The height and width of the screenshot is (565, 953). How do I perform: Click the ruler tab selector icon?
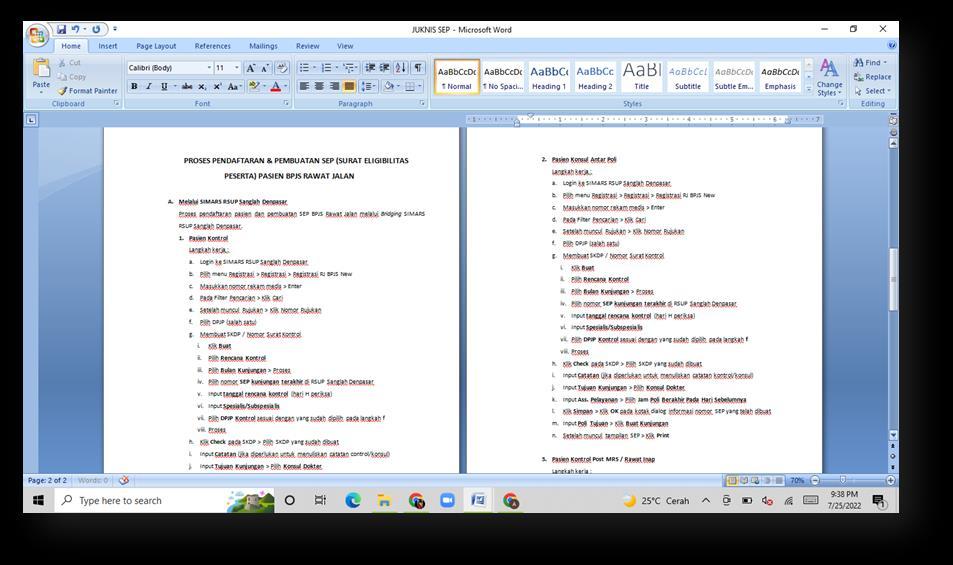[x=31, y=120]
